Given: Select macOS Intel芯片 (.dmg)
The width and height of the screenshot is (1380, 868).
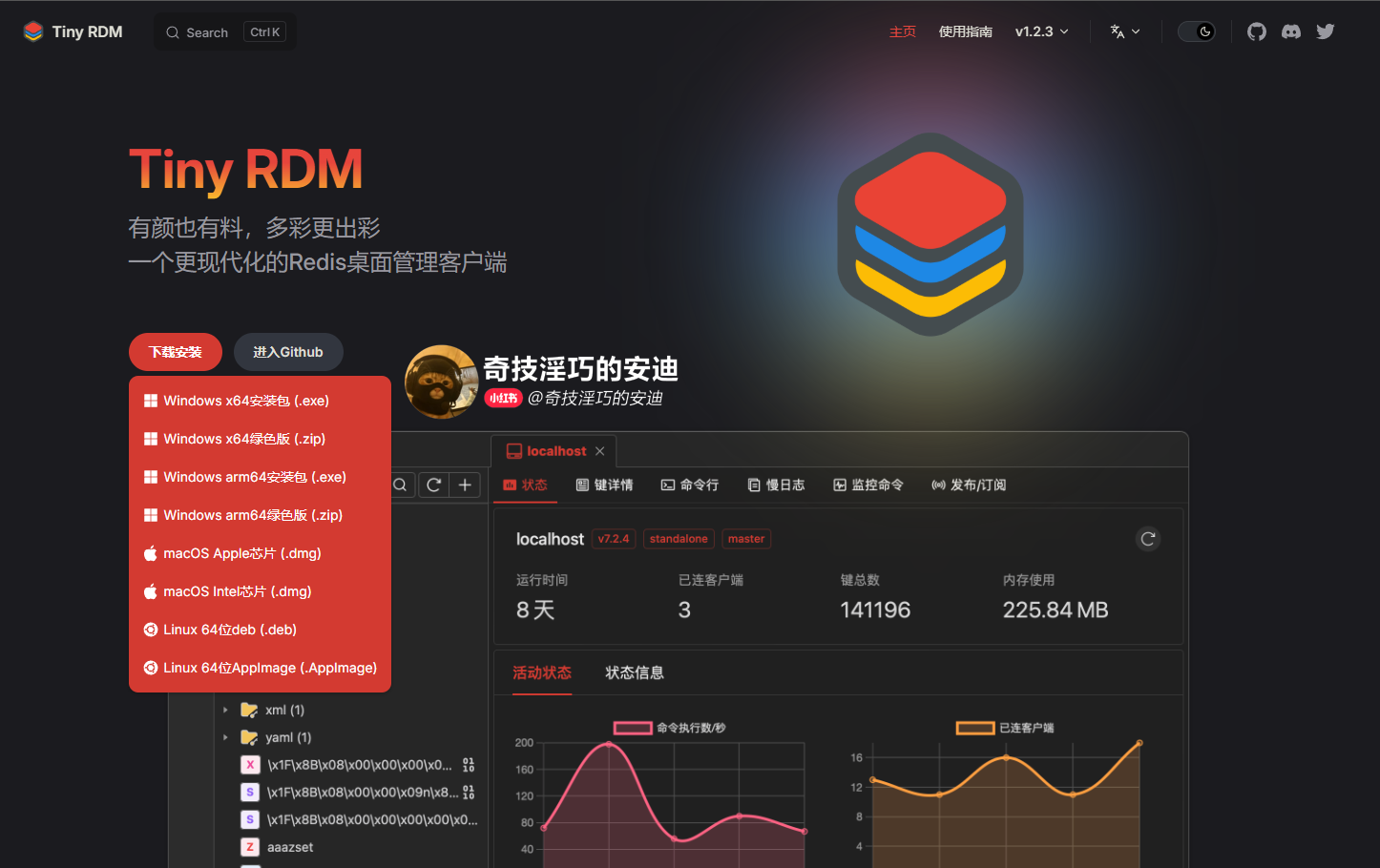Looking at the screenshot, I should [x=260, y=591].
